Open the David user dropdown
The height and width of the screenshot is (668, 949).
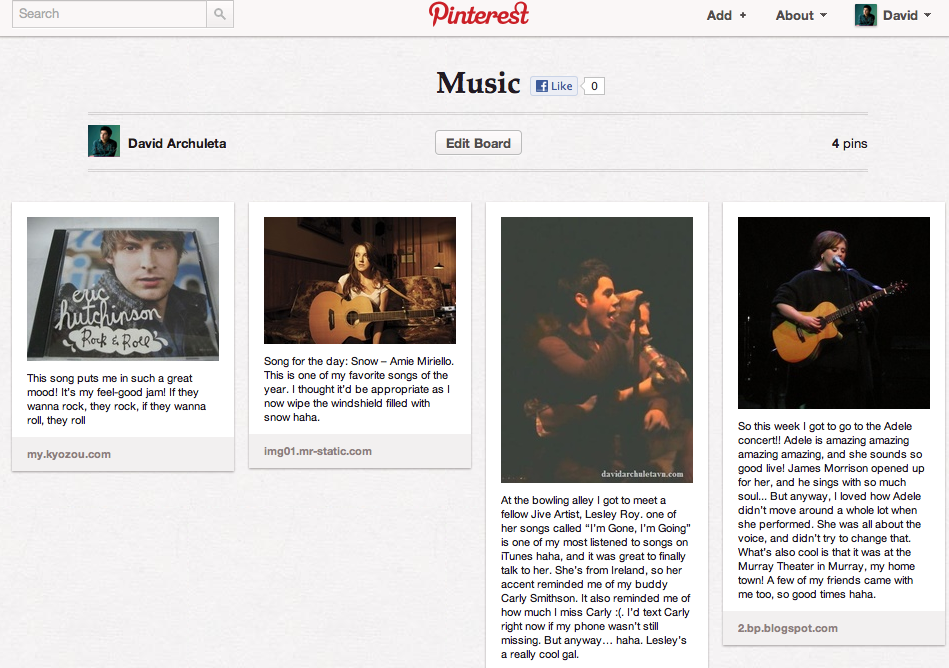907,15
